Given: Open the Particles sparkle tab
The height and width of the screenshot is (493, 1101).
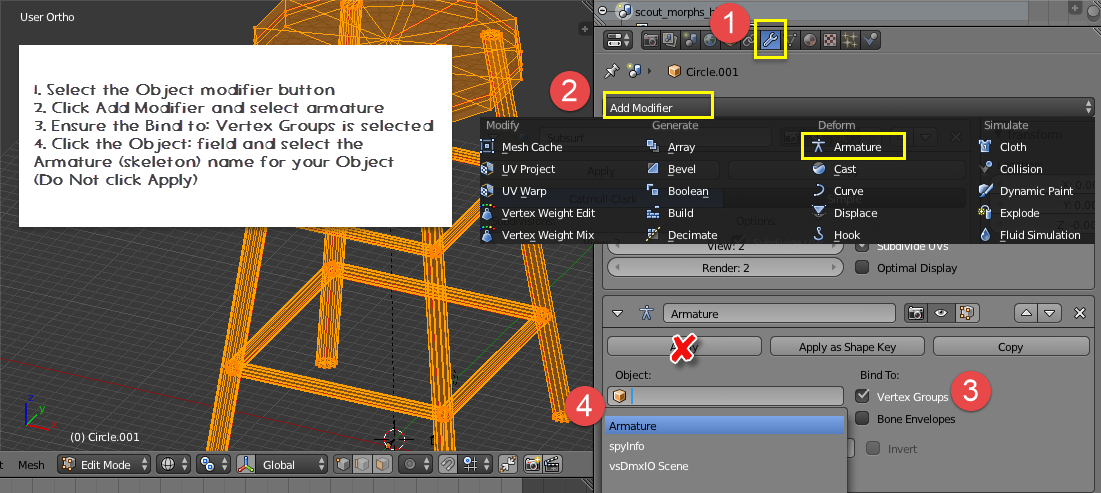Looking at the screenshot, I should tap(850, 41).
